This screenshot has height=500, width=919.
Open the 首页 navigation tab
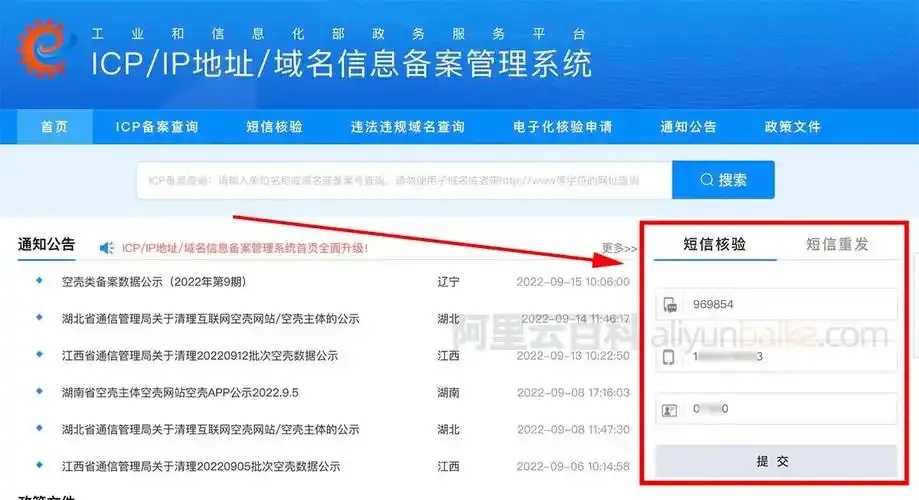55,127
